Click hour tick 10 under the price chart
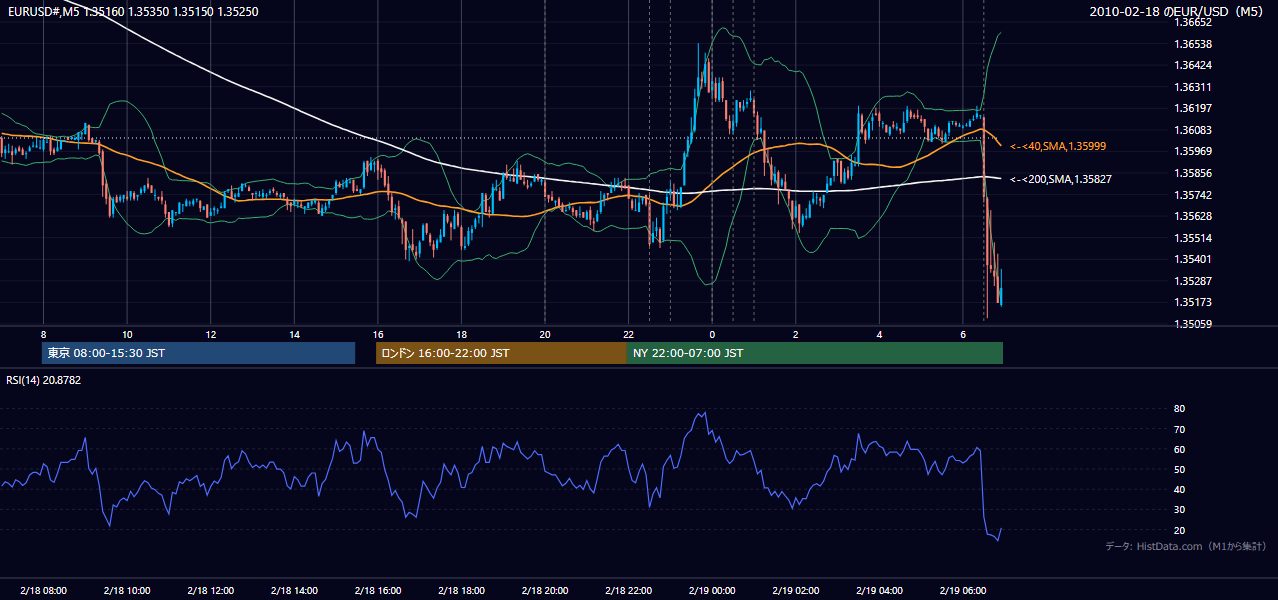Viewport: 1278px width, 600px height. click(127, 334)
